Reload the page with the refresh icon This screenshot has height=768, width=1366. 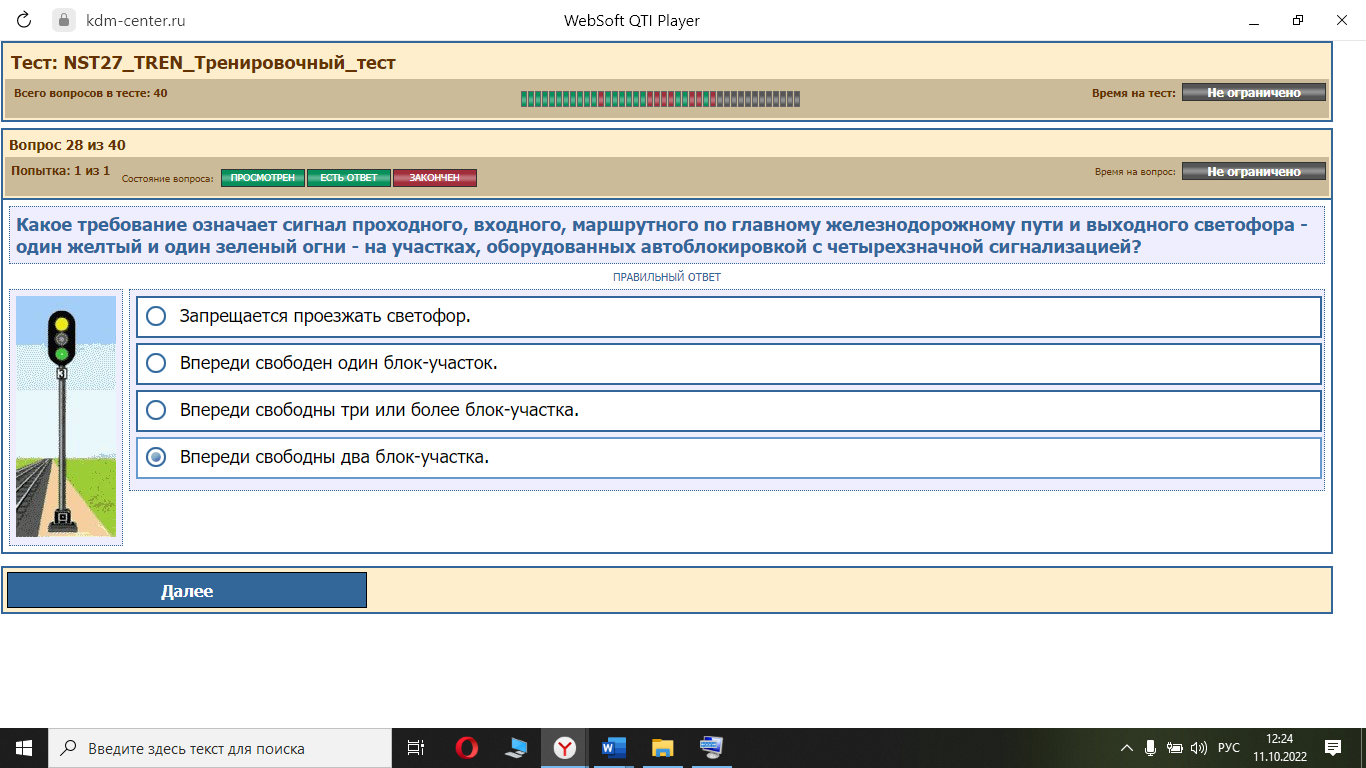click(x=25, y=20)
